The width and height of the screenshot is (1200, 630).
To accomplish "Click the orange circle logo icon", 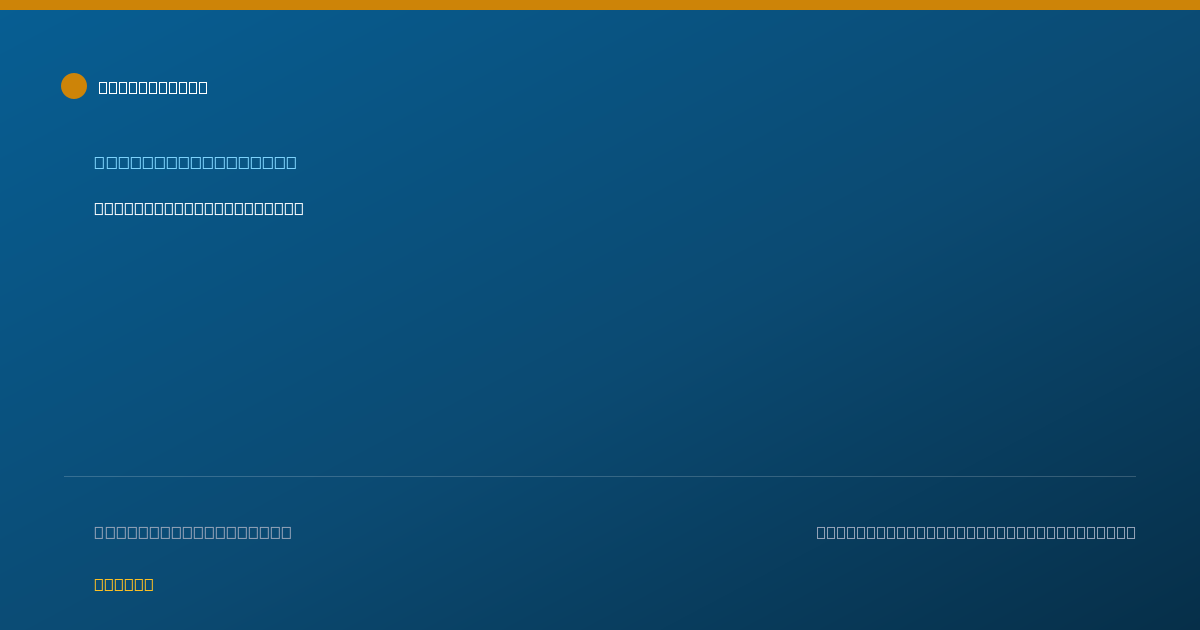I will (74, 86).
